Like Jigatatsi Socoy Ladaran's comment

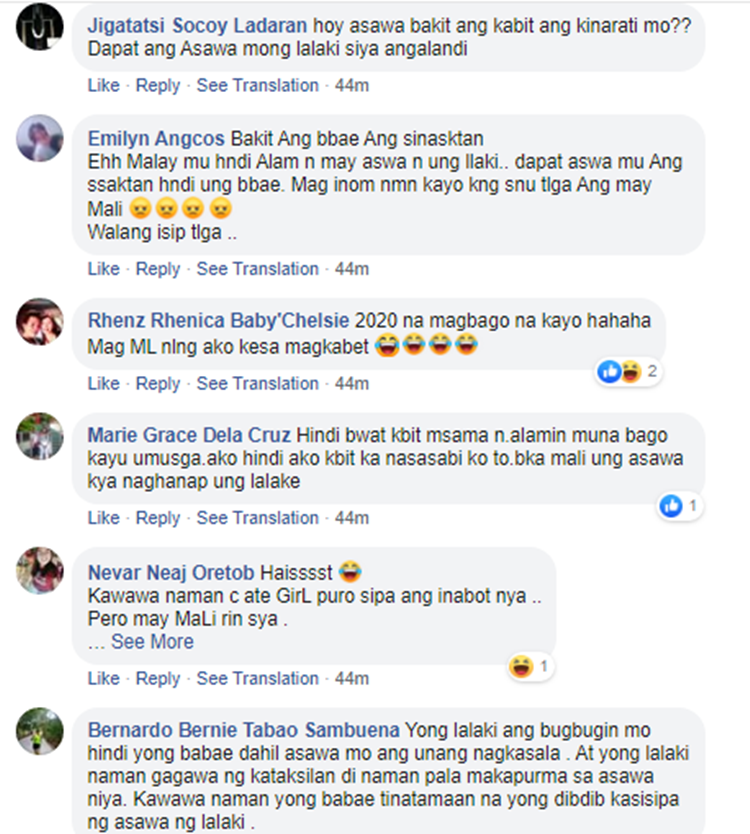point(104,85)
